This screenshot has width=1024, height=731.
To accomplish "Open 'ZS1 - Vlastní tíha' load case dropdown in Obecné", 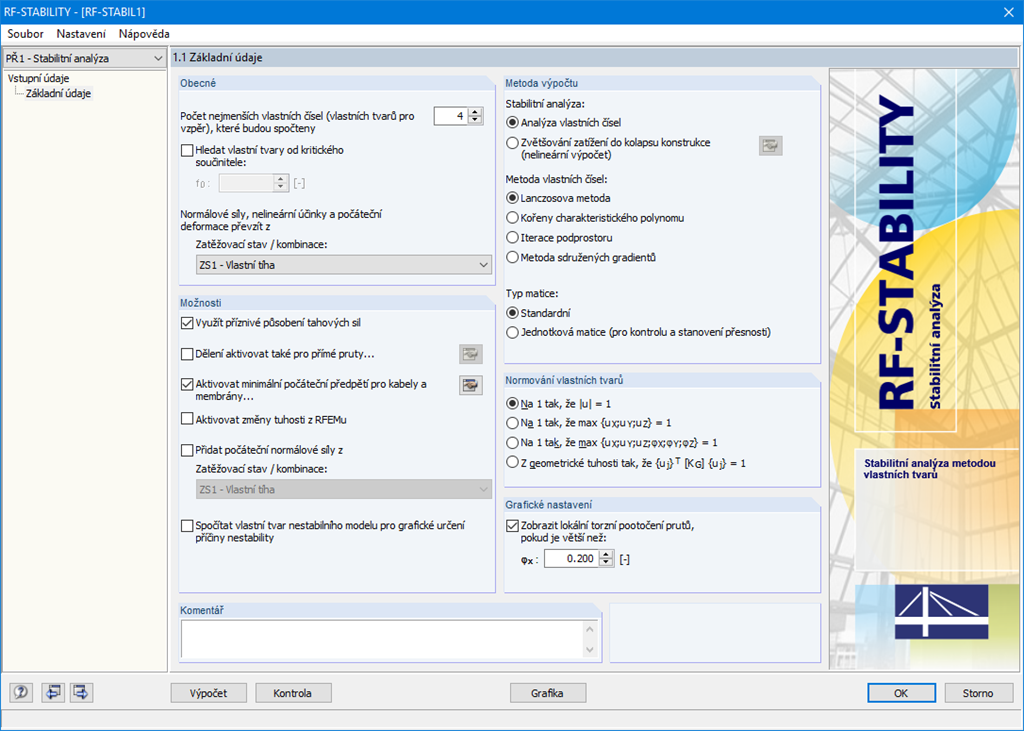I will (x=344, y=265).
